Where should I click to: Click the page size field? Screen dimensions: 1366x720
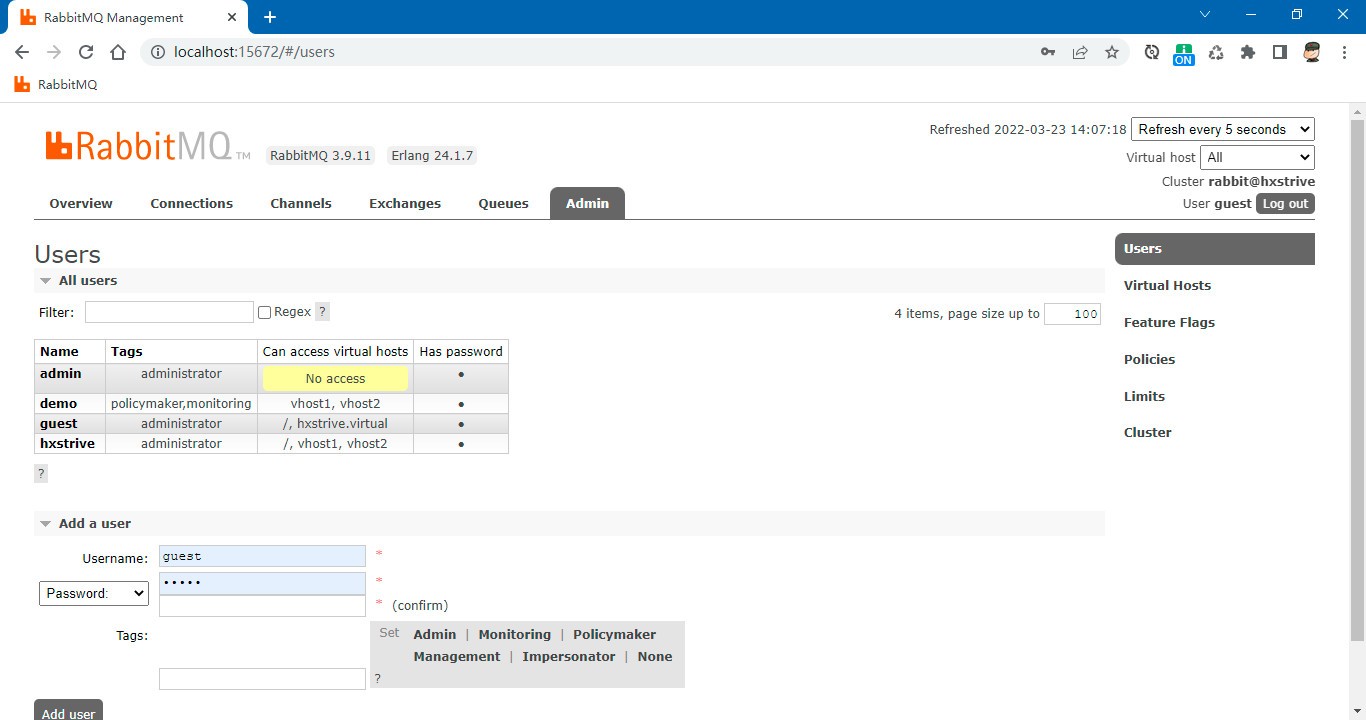coord(1072,314)
